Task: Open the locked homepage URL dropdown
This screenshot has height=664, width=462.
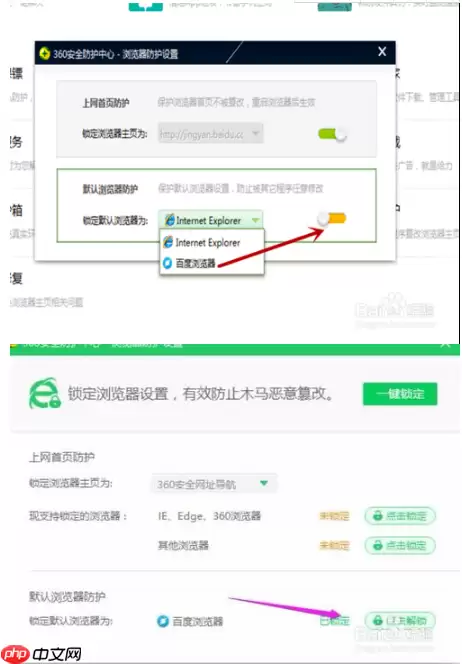Action: click(210, 133)
